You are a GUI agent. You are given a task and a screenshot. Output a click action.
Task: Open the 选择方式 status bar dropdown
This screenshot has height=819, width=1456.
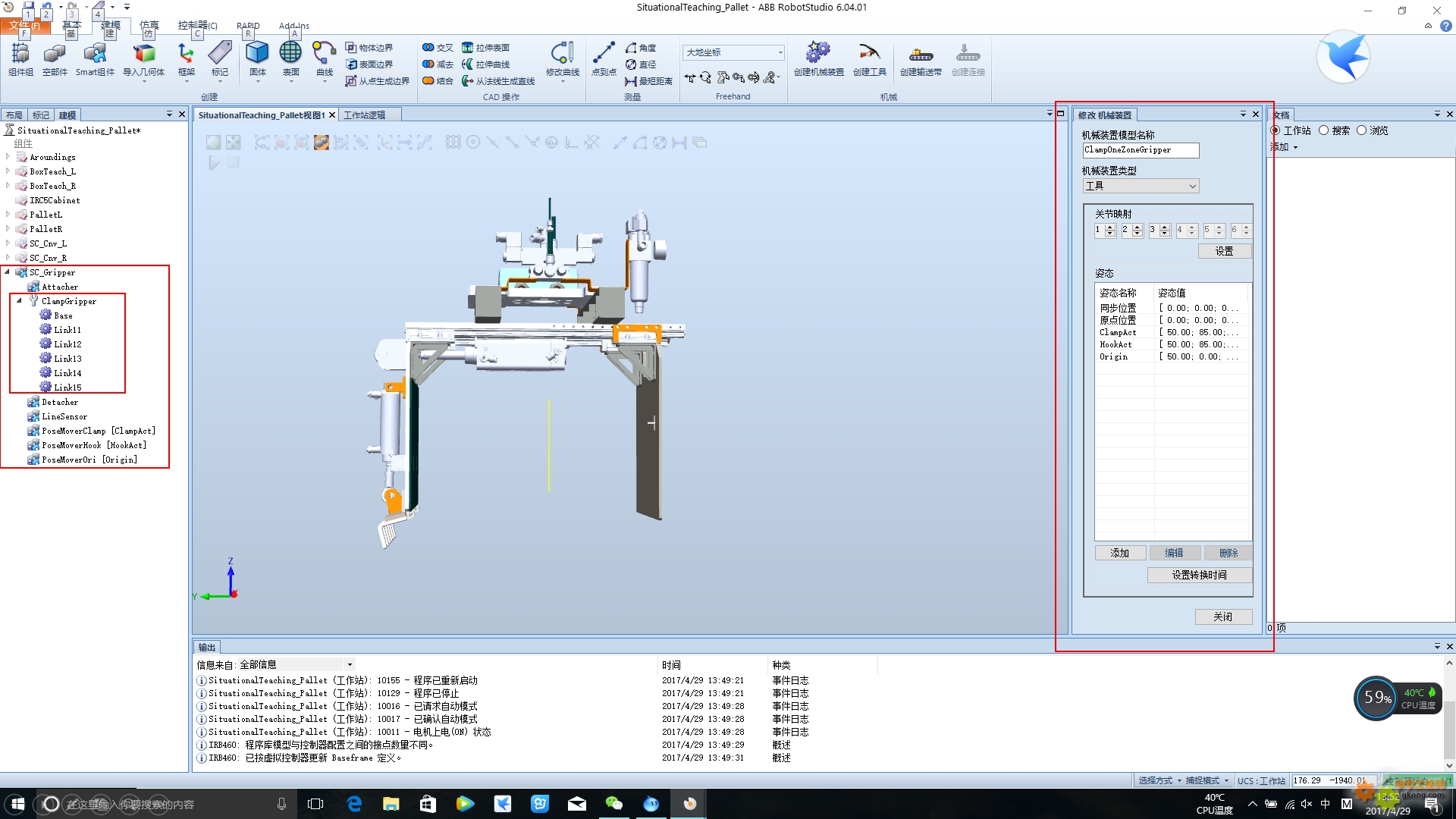click(1159, 780)
